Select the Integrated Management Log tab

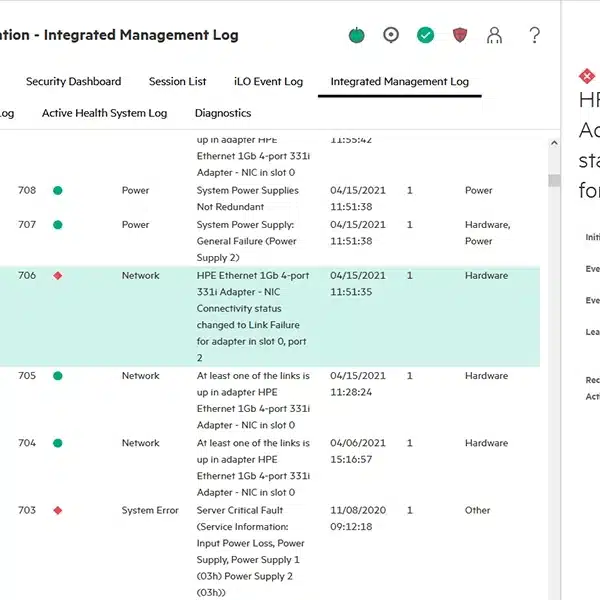pos(399,82)
